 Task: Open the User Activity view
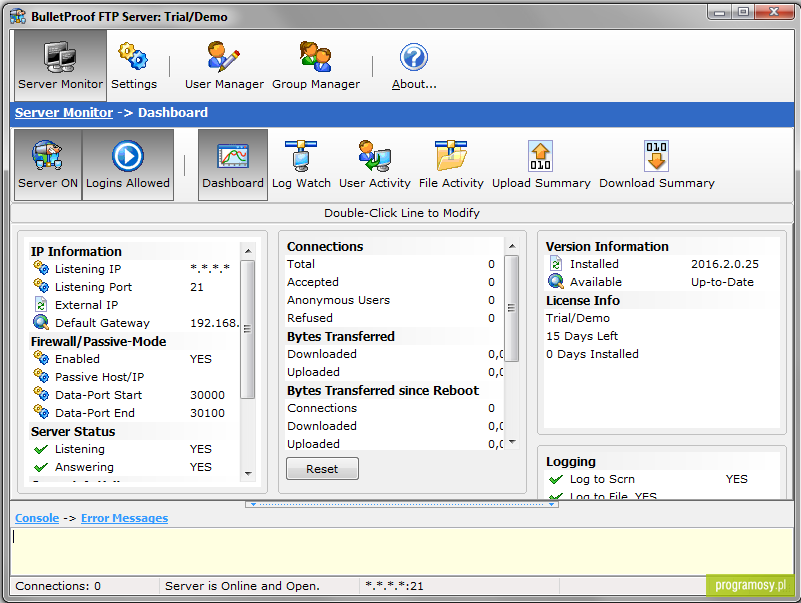click(x=374, y=165)
